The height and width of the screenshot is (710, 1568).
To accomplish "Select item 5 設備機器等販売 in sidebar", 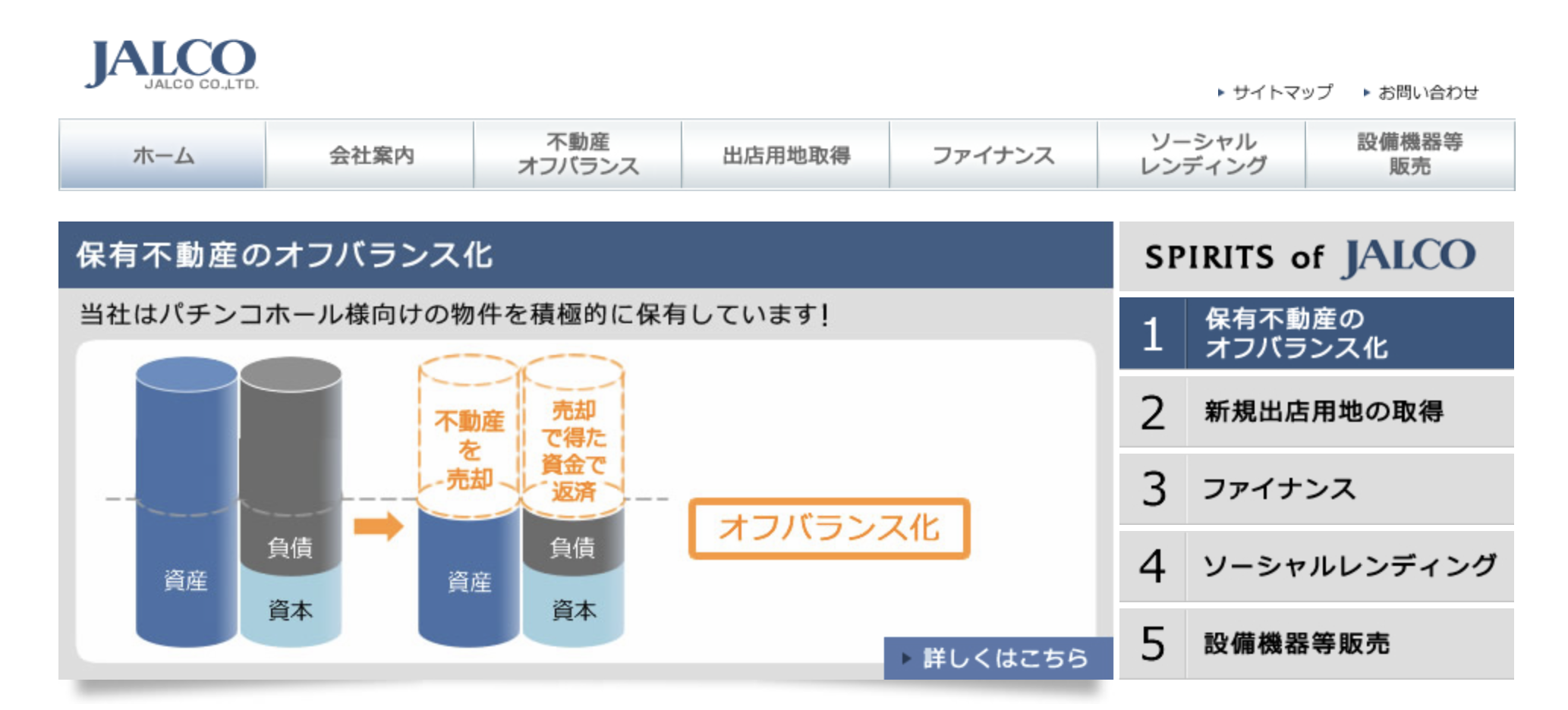I will [x=1317, y=644].
